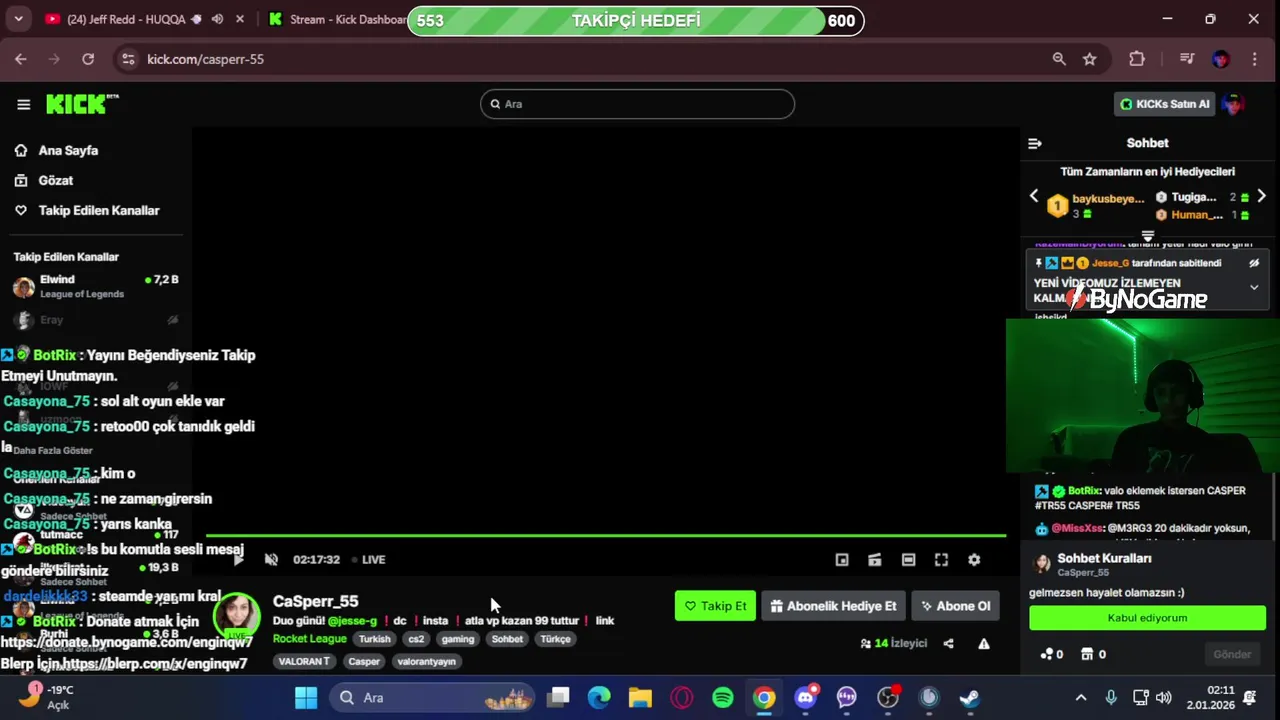The image size is (1280, 720).
Task: Click Kabul ediyorum to accept rules
Action: [1147, 618]
